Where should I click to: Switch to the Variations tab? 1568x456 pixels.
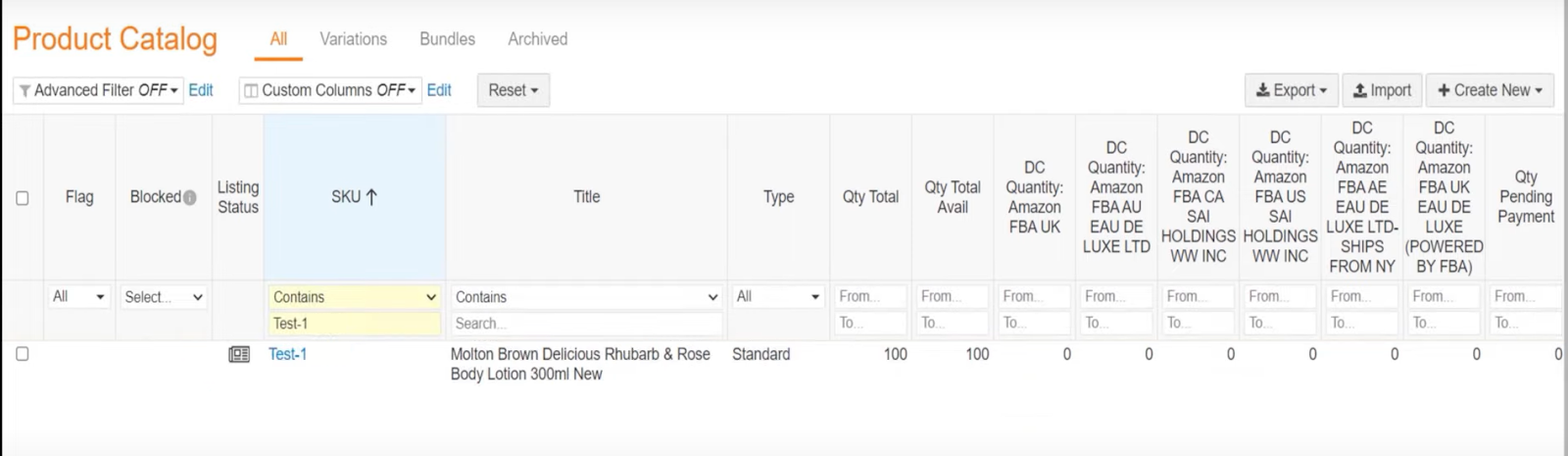coord(353,39)
